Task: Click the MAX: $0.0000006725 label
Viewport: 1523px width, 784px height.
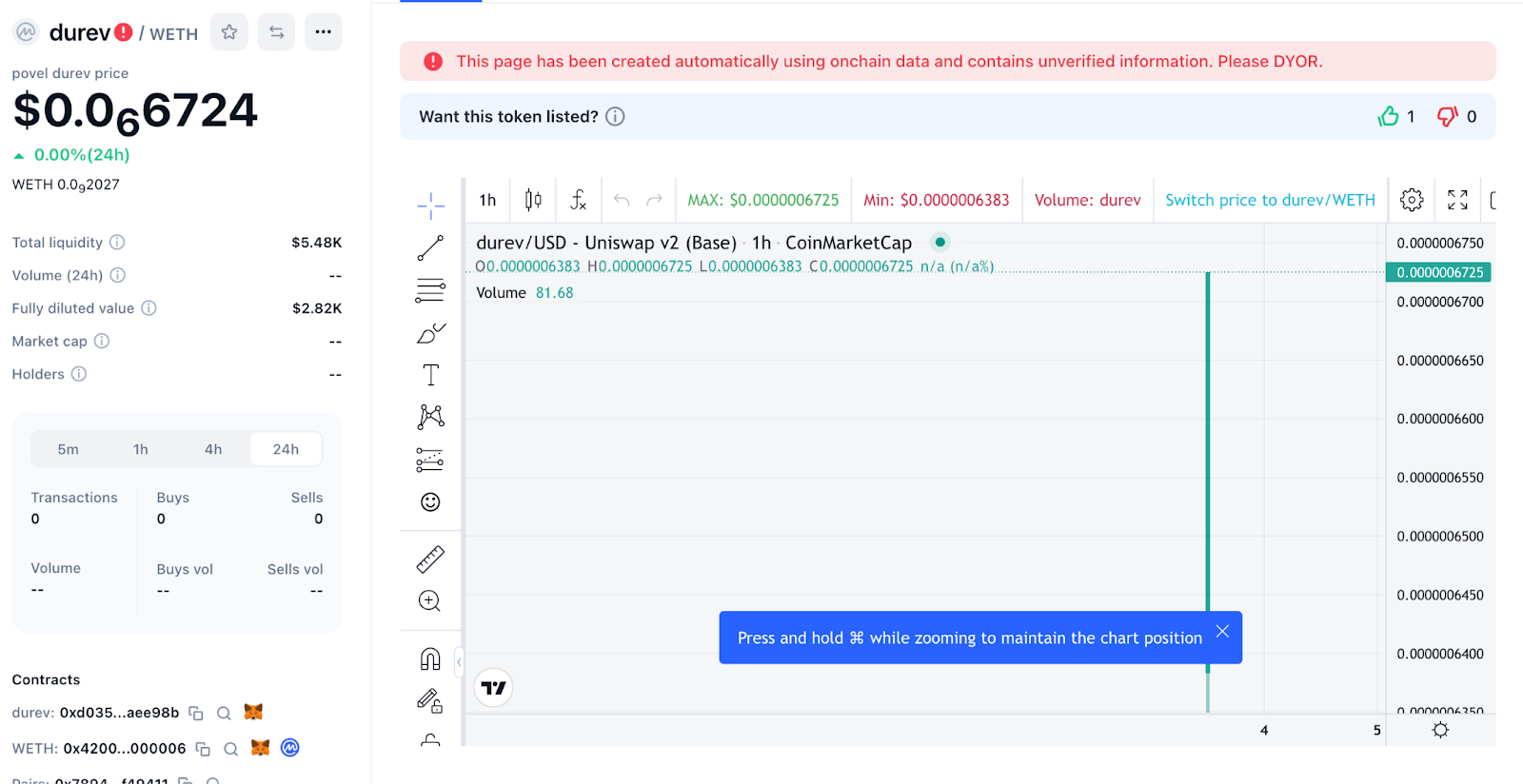Action: [763, 200]
